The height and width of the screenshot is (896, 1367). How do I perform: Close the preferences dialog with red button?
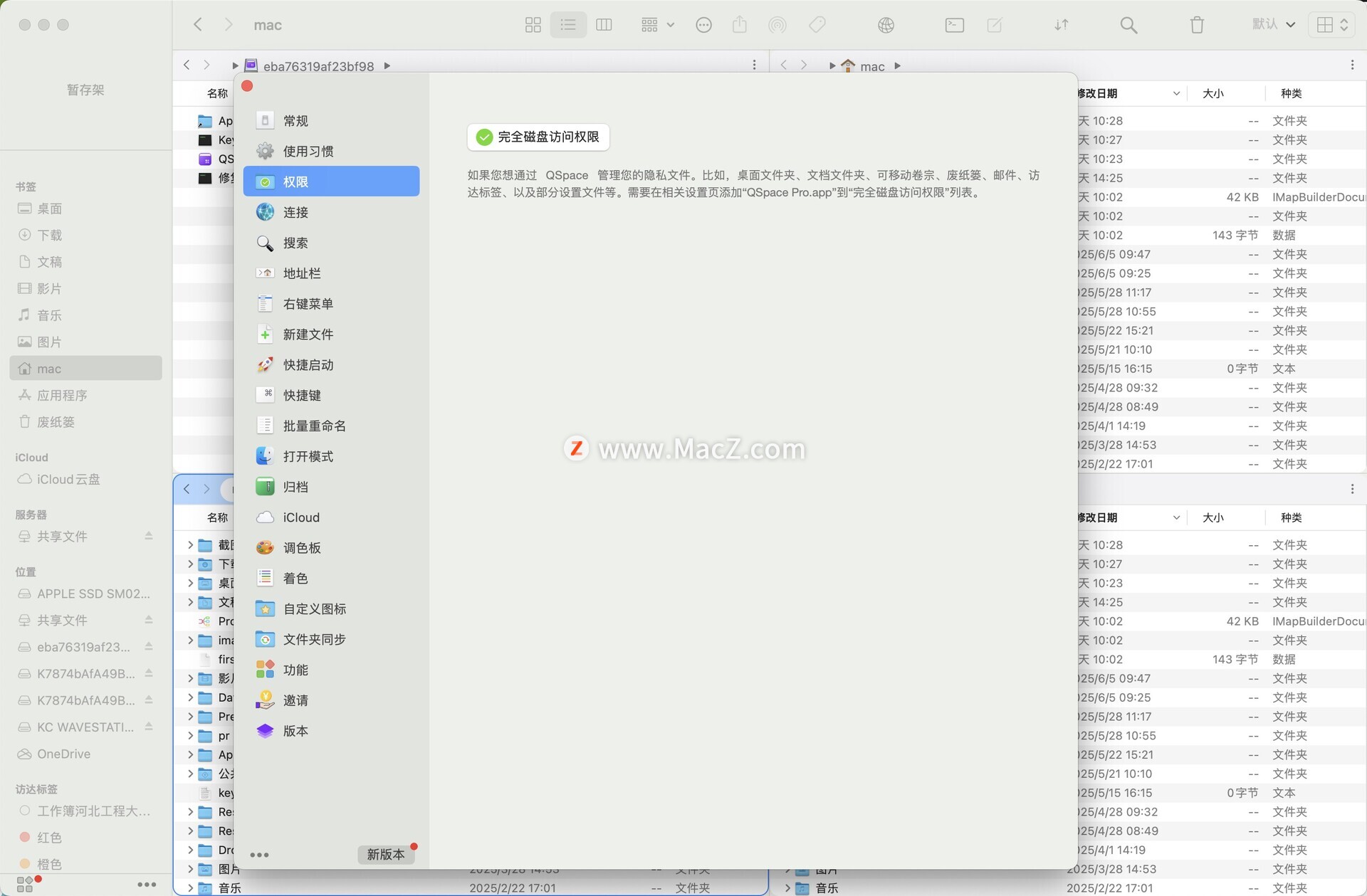[x=247, y=86]
